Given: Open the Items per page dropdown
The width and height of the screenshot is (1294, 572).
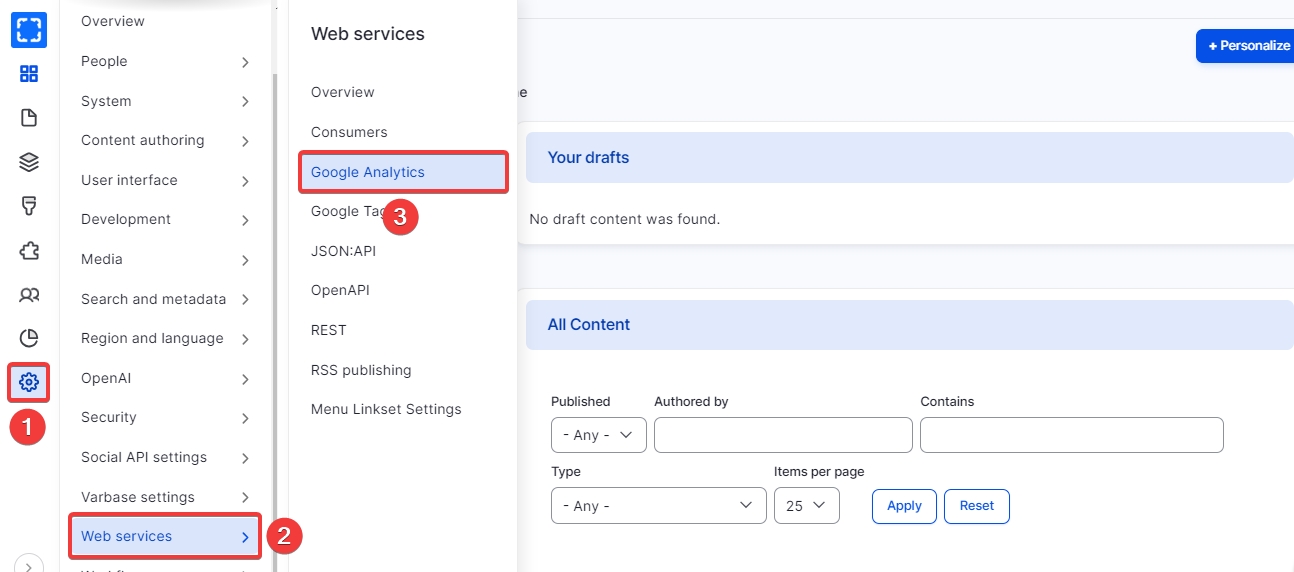Looking at the screenshot, I should (x=806, y=506).
